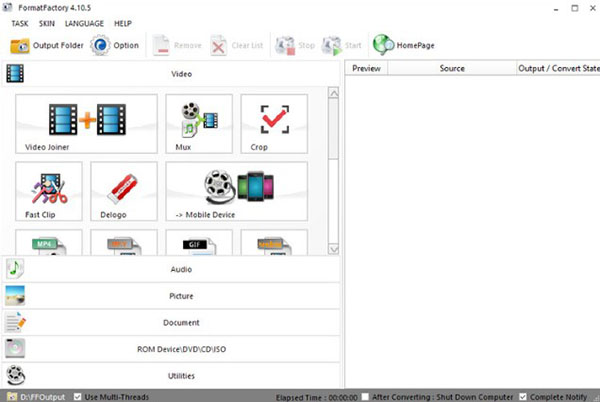Open the TASK menu
This screenshot has width=600, height=402.
tap(20, 23)
